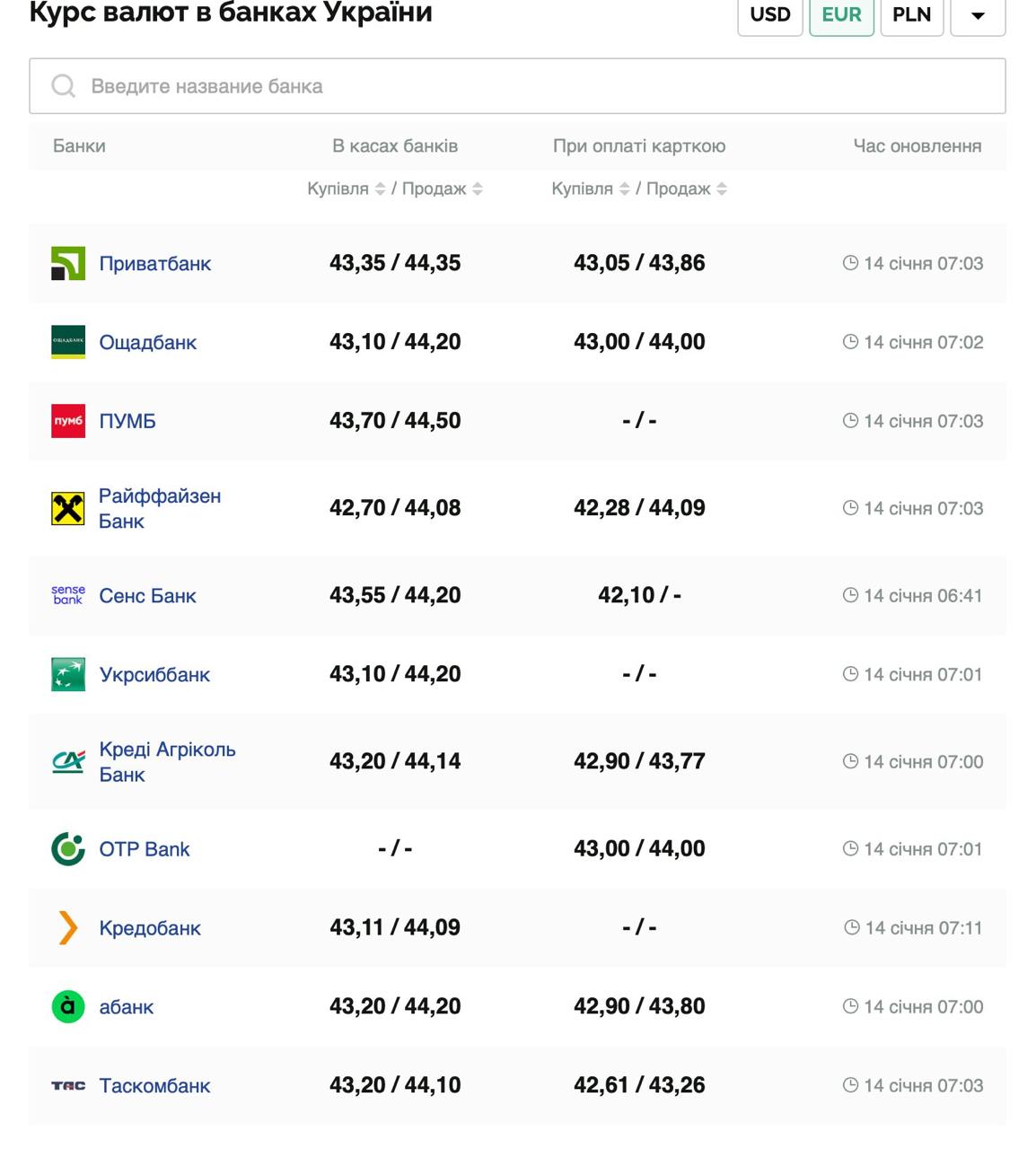Click the orange Кредобанк chevron logo
The width and height of the screenshot is (1036, 1149).
68,928
